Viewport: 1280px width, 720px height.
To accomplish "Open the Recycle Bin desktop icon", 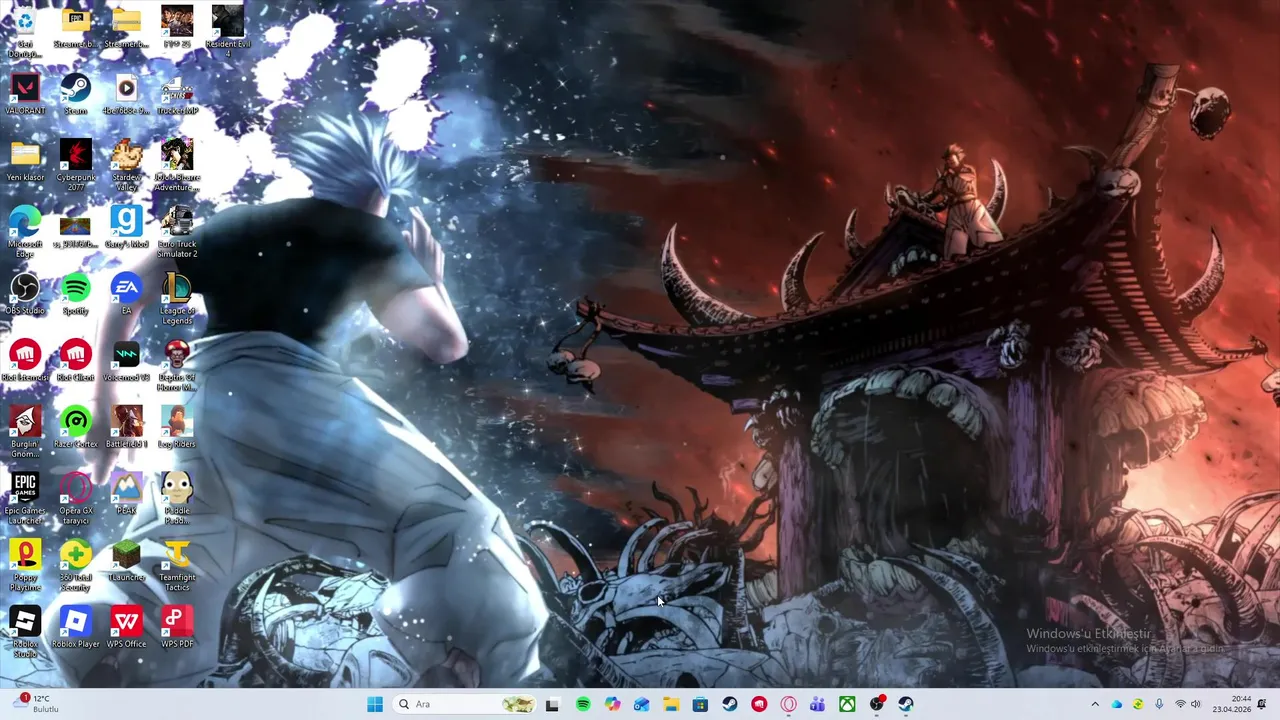I will (25, 30).
